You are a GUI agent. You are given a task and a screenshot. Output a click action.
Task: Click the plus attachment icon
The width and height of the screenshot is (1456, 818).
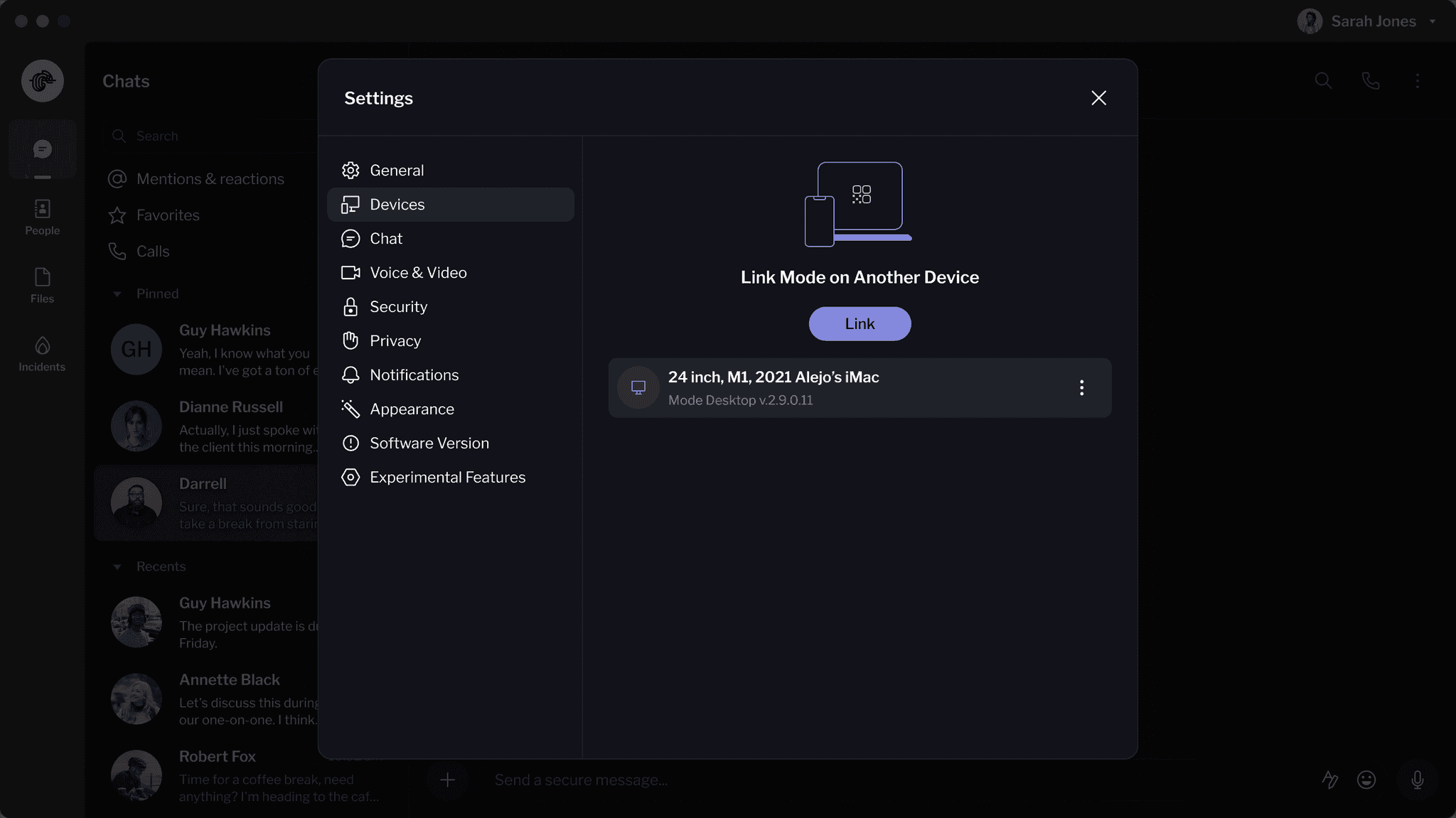click(447, 780)
